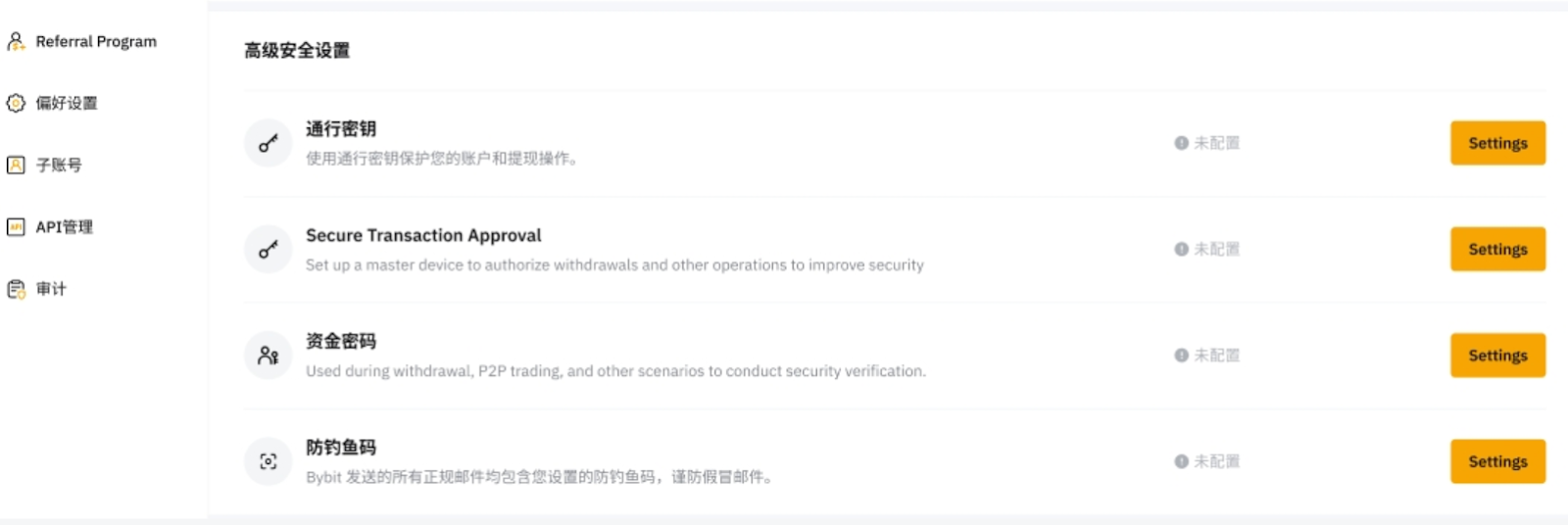Open API管理 in the sidebar

coord(65,227)
